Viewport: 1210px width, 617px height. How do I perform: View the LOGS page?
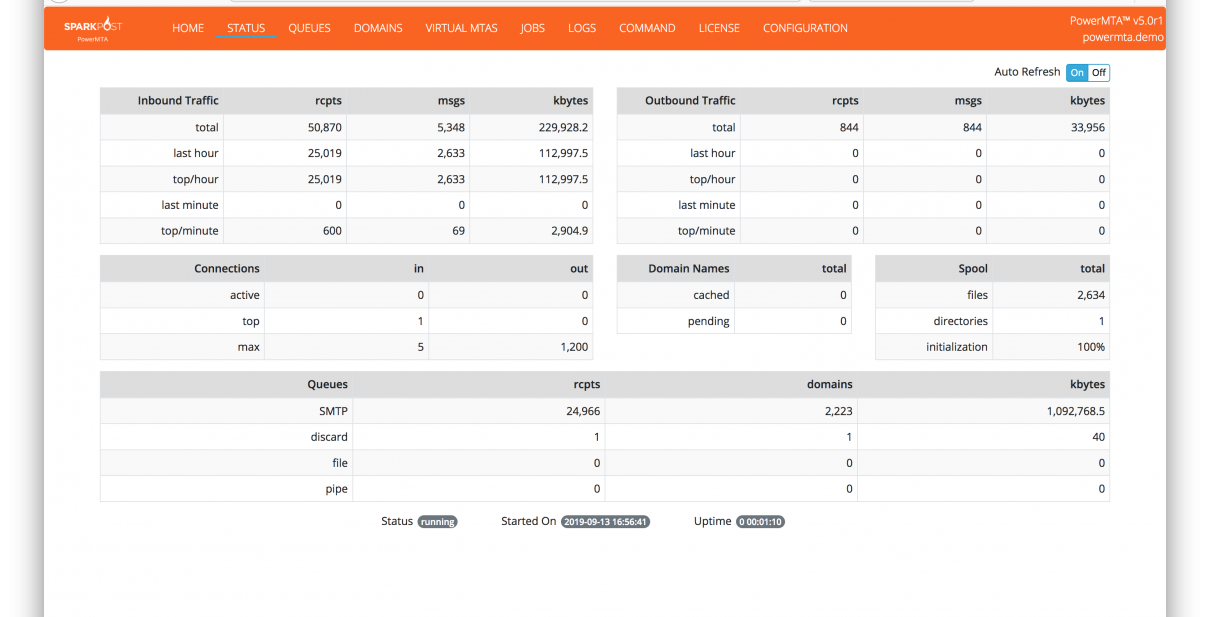tap(582, 28)
